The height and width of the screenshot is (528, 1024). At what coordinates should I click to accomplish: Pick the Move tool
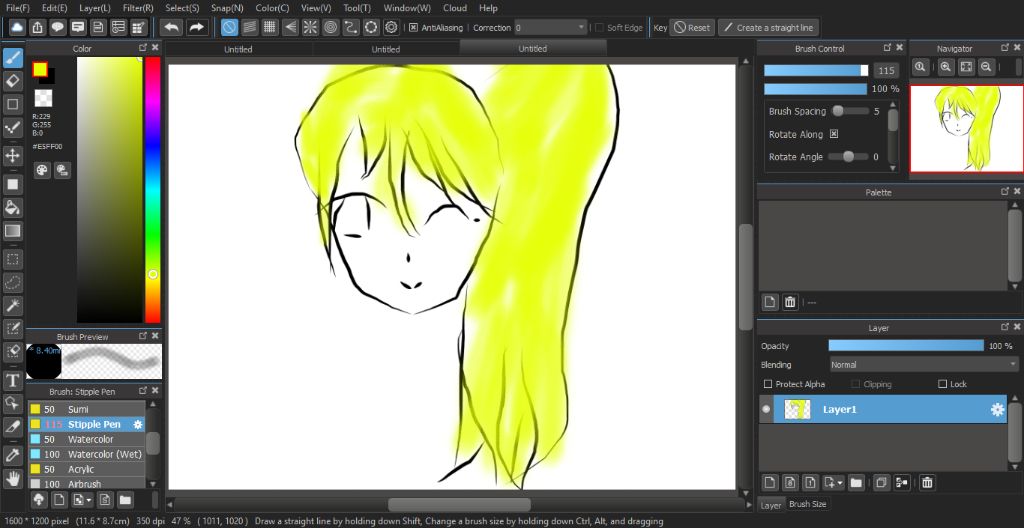[12, 156]
